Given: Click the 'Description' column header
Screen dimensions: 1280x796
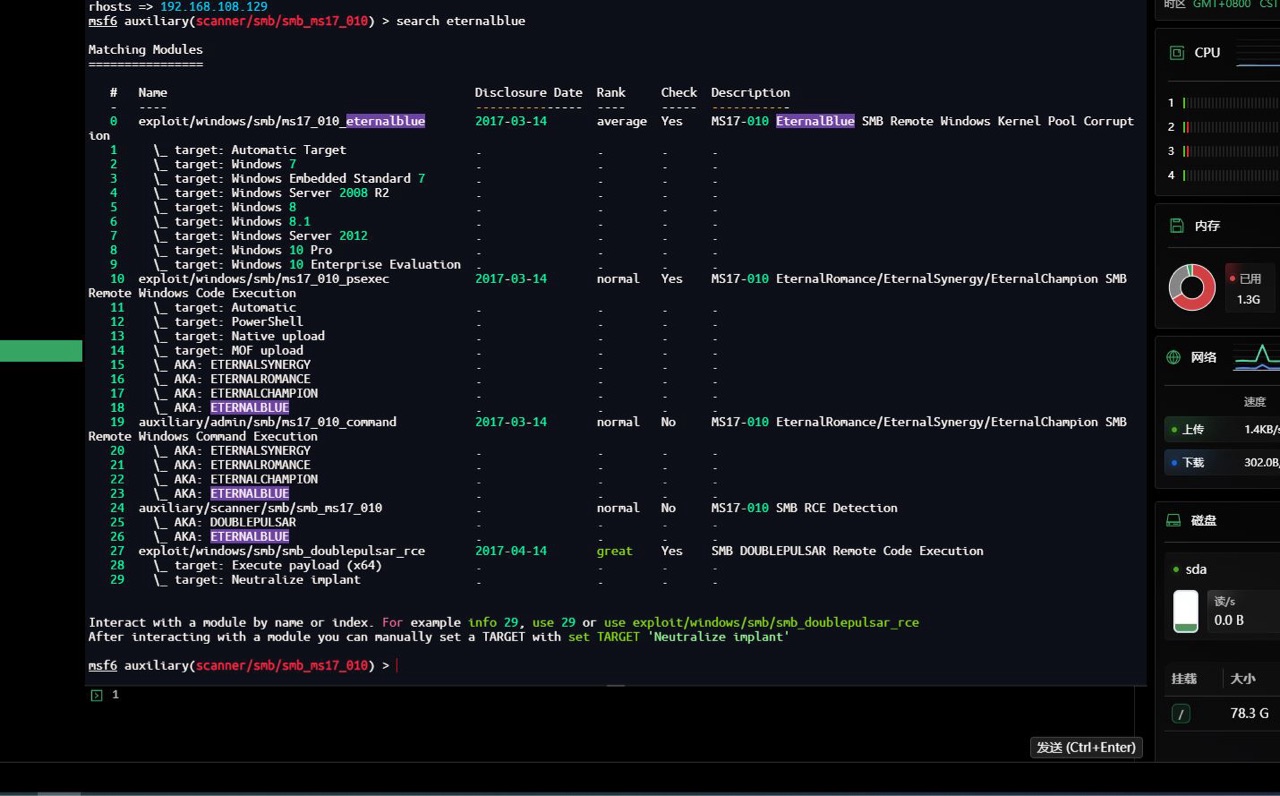Looking at the screenshot, I should tap(751, 92).
